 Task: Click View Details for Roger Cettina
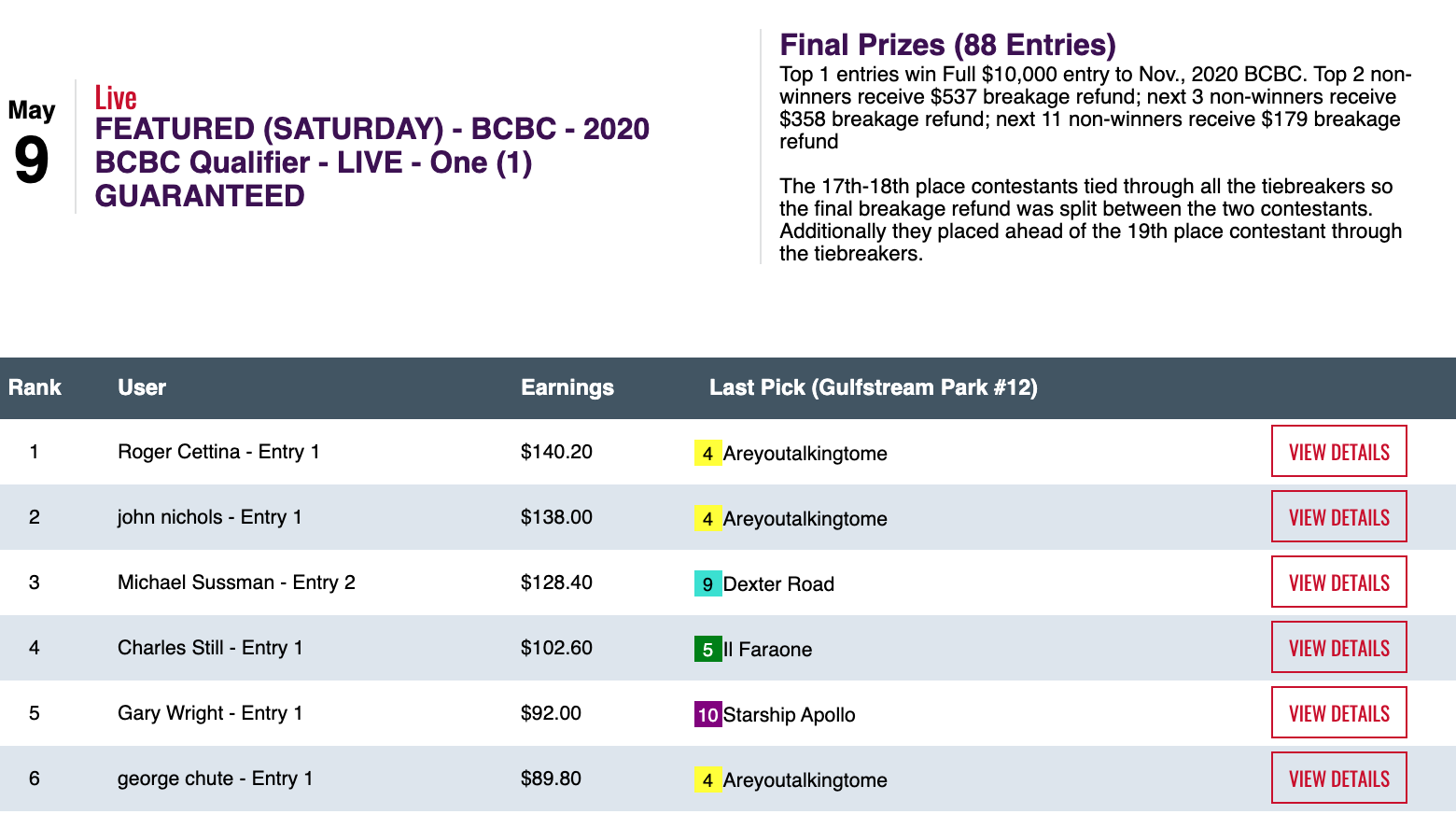click(x=1338, y=452)
